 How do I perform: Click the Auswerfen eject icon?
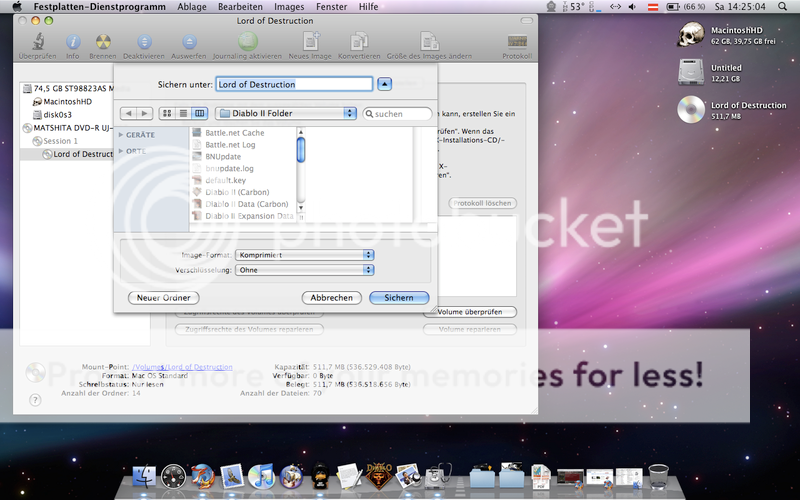pos(189,42)
